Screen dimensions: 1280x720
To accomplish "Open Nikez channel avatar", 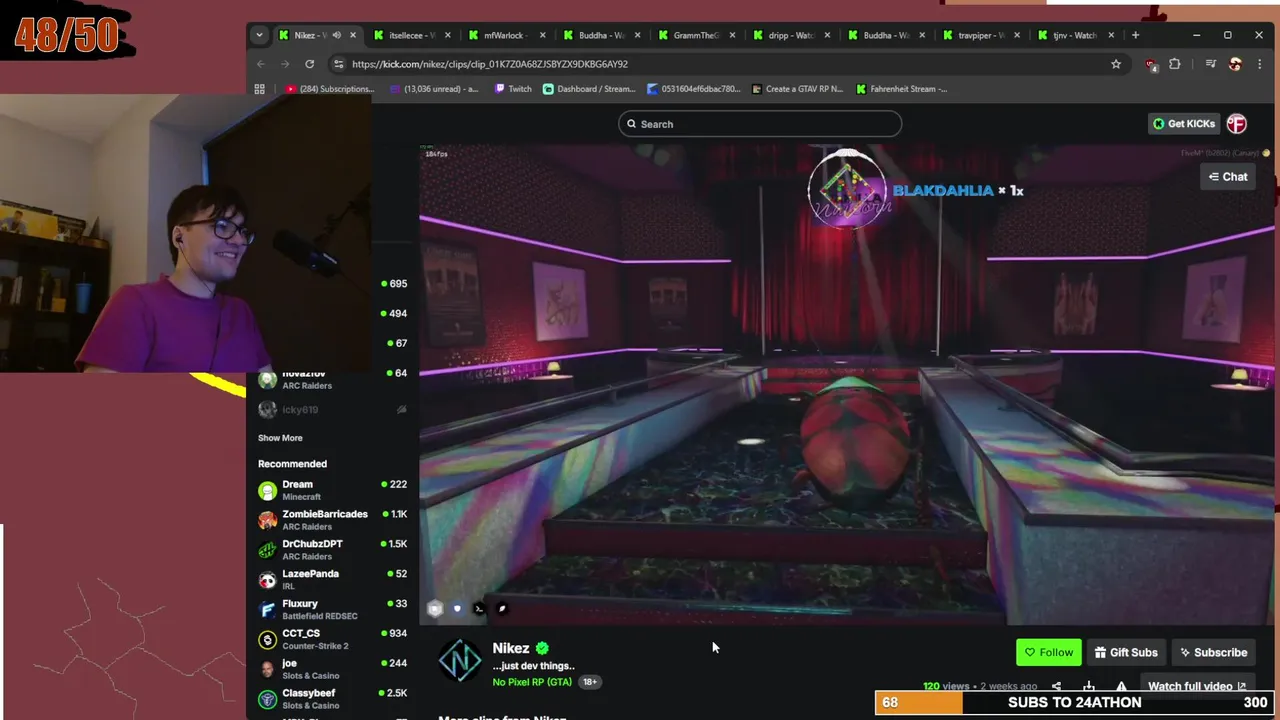I will 460,661.
